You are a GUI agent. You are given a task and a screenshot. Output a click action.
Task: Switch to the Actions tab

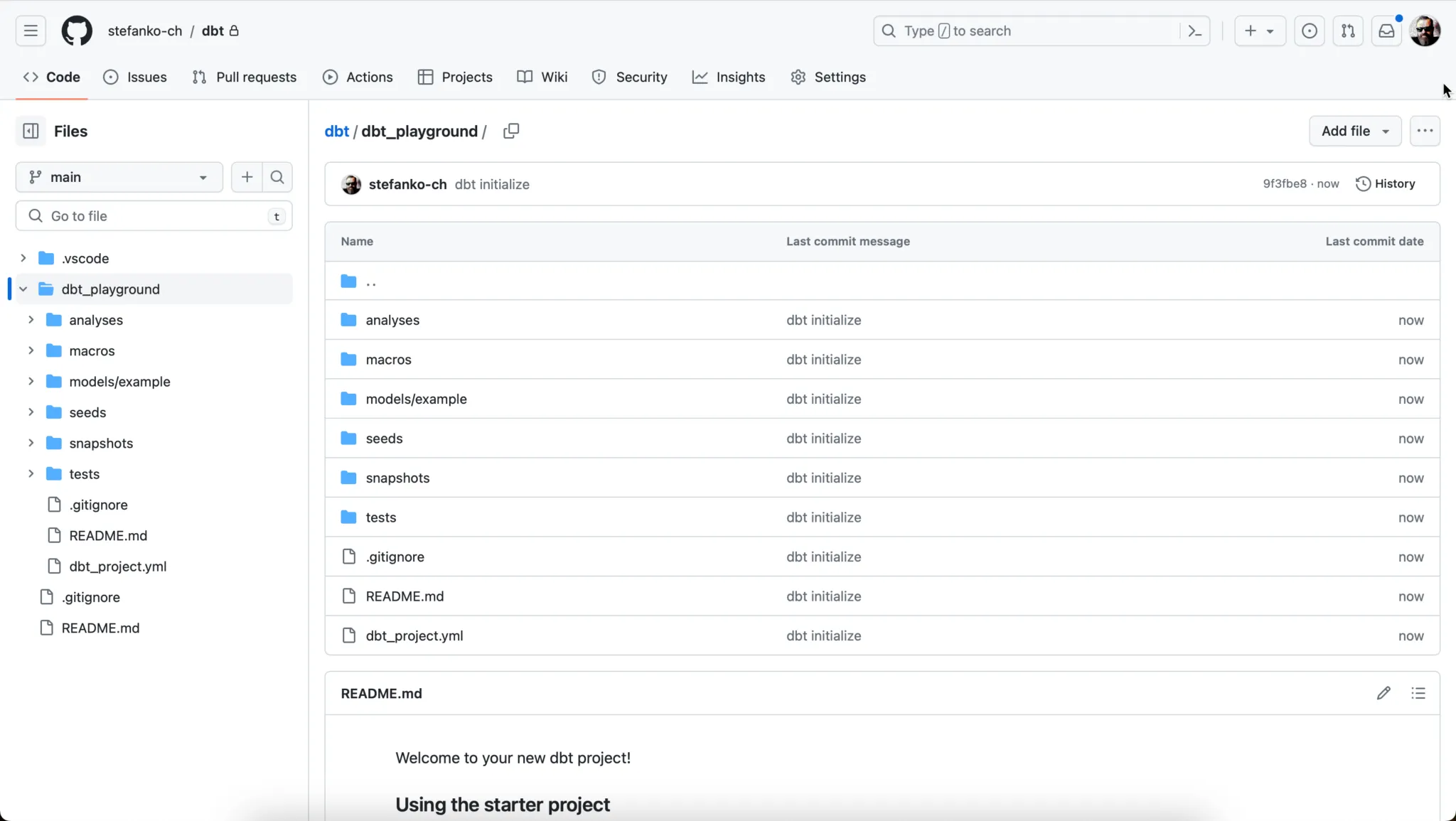(x=358, y=77)
